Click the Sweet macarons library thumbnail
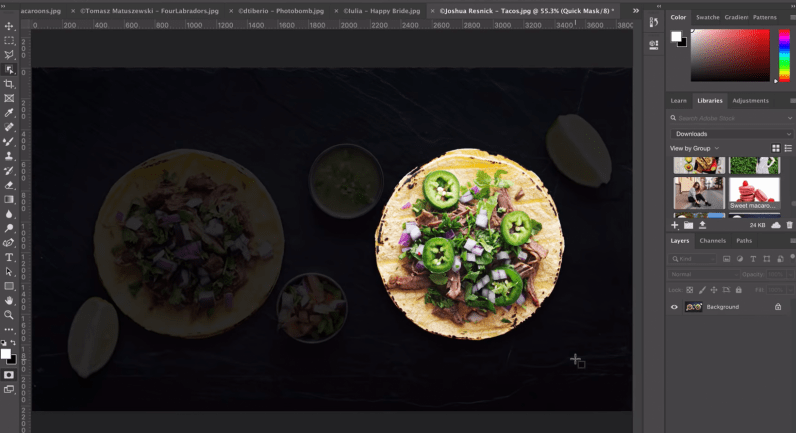The width and height of the screenshot is (796, 433). (x=754, y=192)
